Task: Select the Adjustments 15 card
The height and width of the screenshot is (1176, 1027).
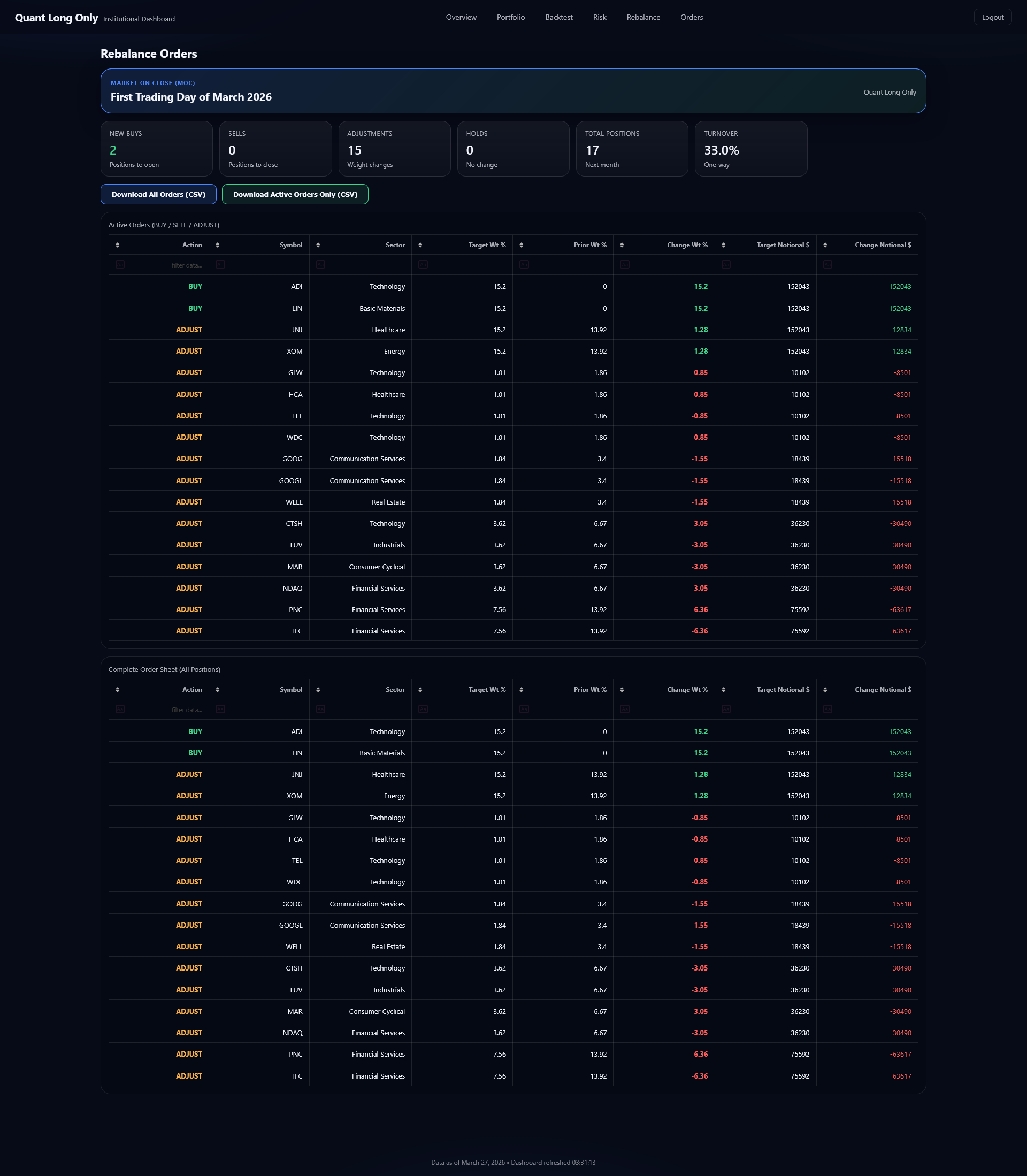Action: [x=394, y=148]
